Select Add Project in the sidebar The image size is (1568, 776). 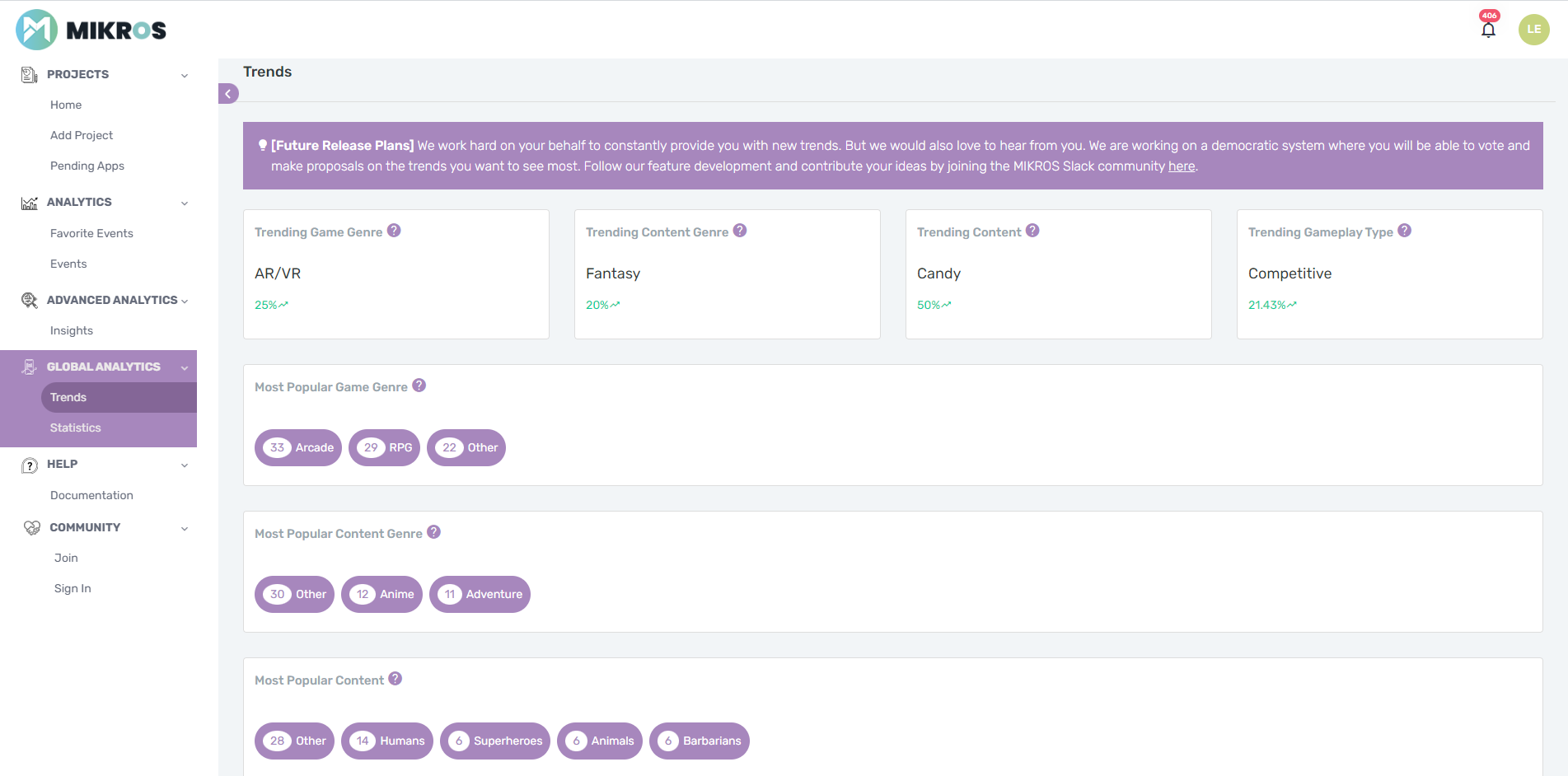click(x=82, y=135)
